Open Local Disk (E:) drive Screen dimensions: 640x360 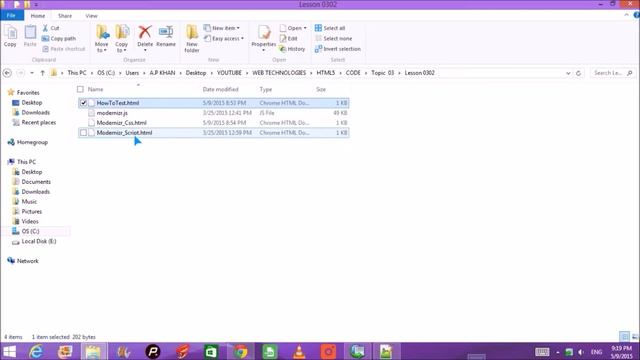point(39,241)
